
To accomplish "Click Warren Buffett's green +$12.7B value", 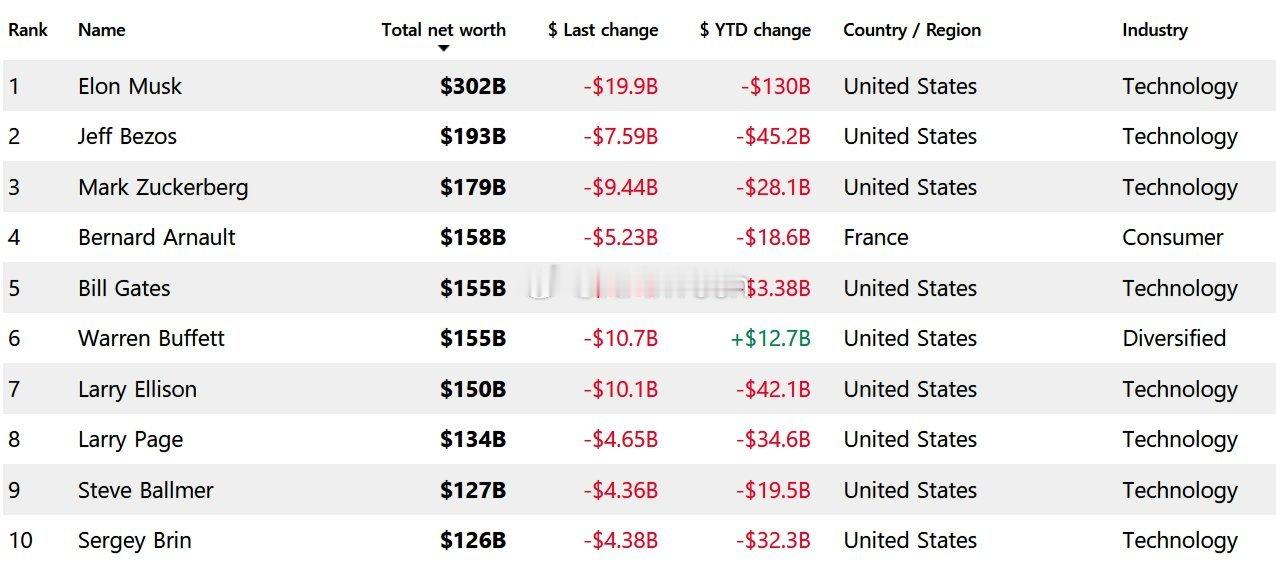I will 770,338.
